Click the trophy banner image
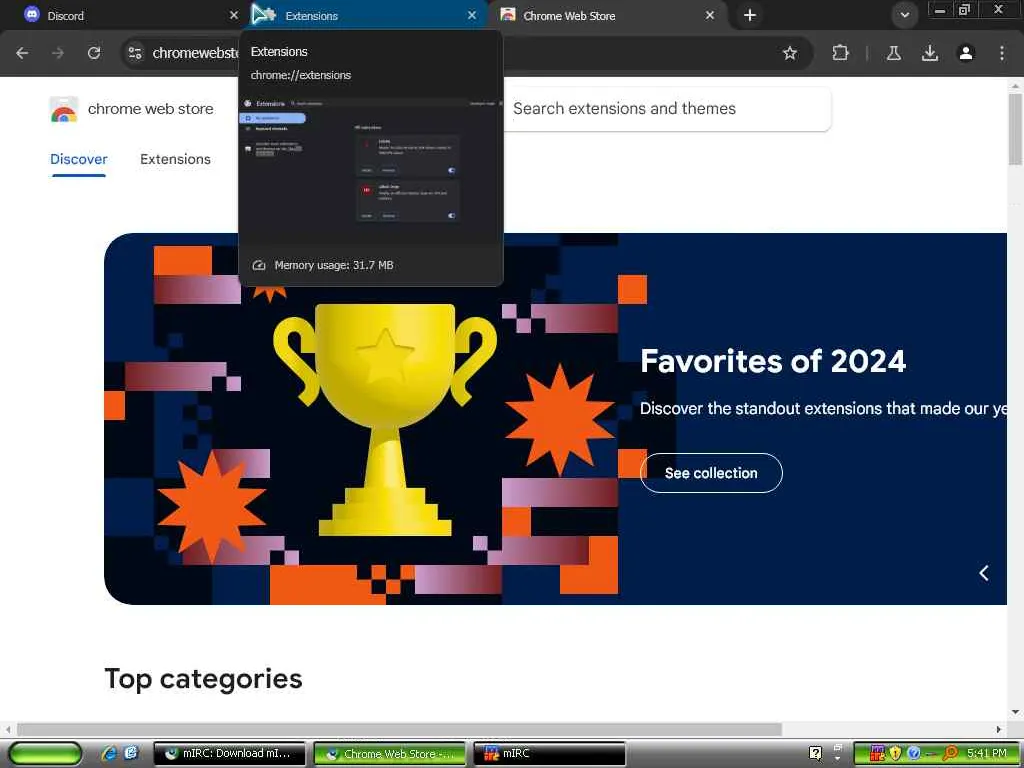 click(385, 419)
